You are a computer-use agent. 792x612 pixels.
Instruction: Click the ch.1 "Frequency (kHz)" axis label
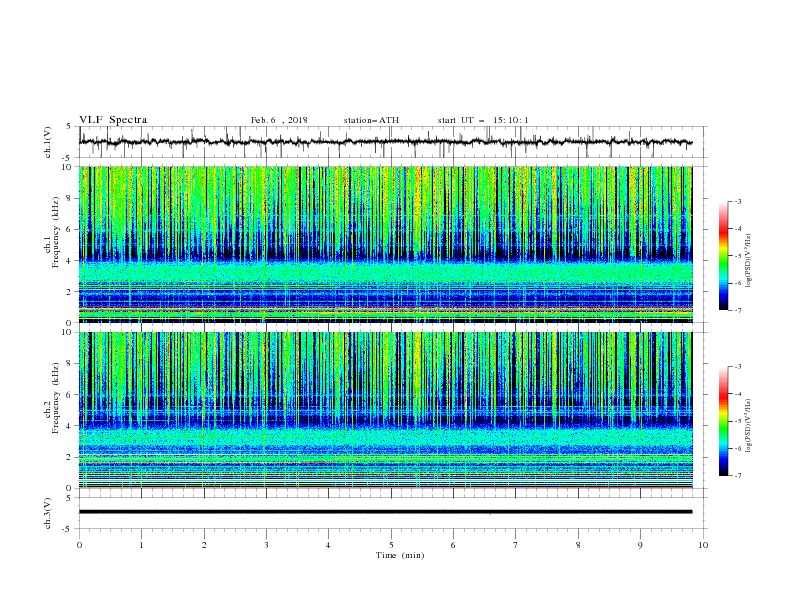(x=55, y=232)
